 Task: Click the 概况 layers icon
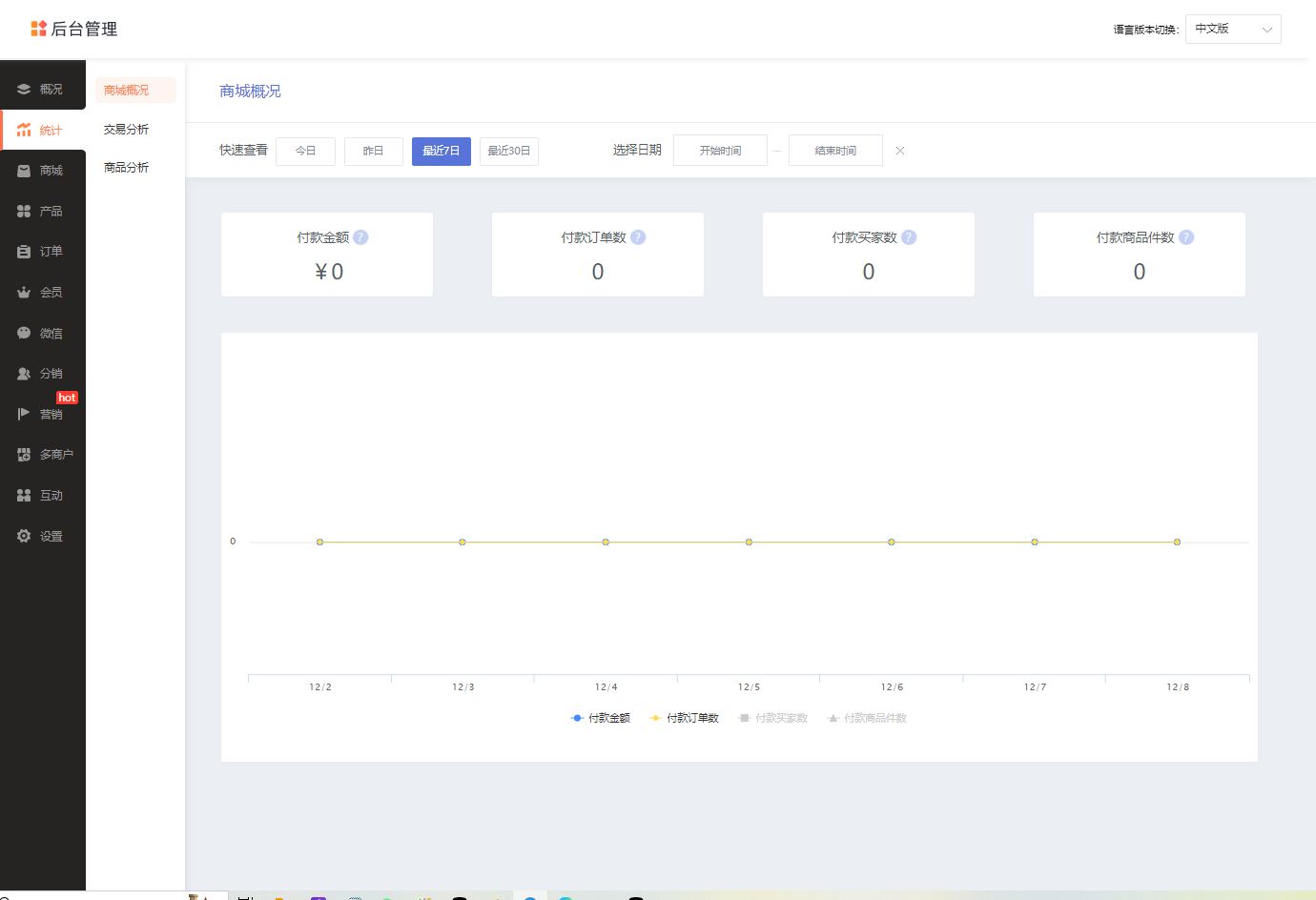coord(24,89)
